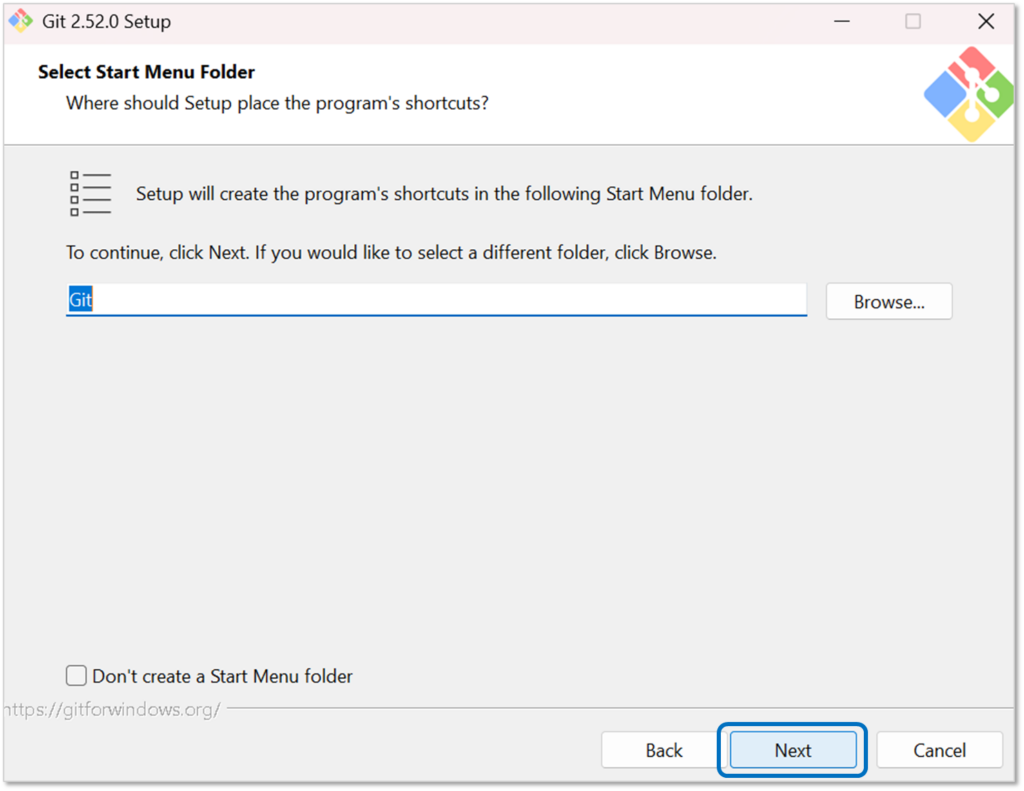Close the Git Setup installer window
Image resolution: width=1024 pixels, height=791 pixels.
coord(986,21)
